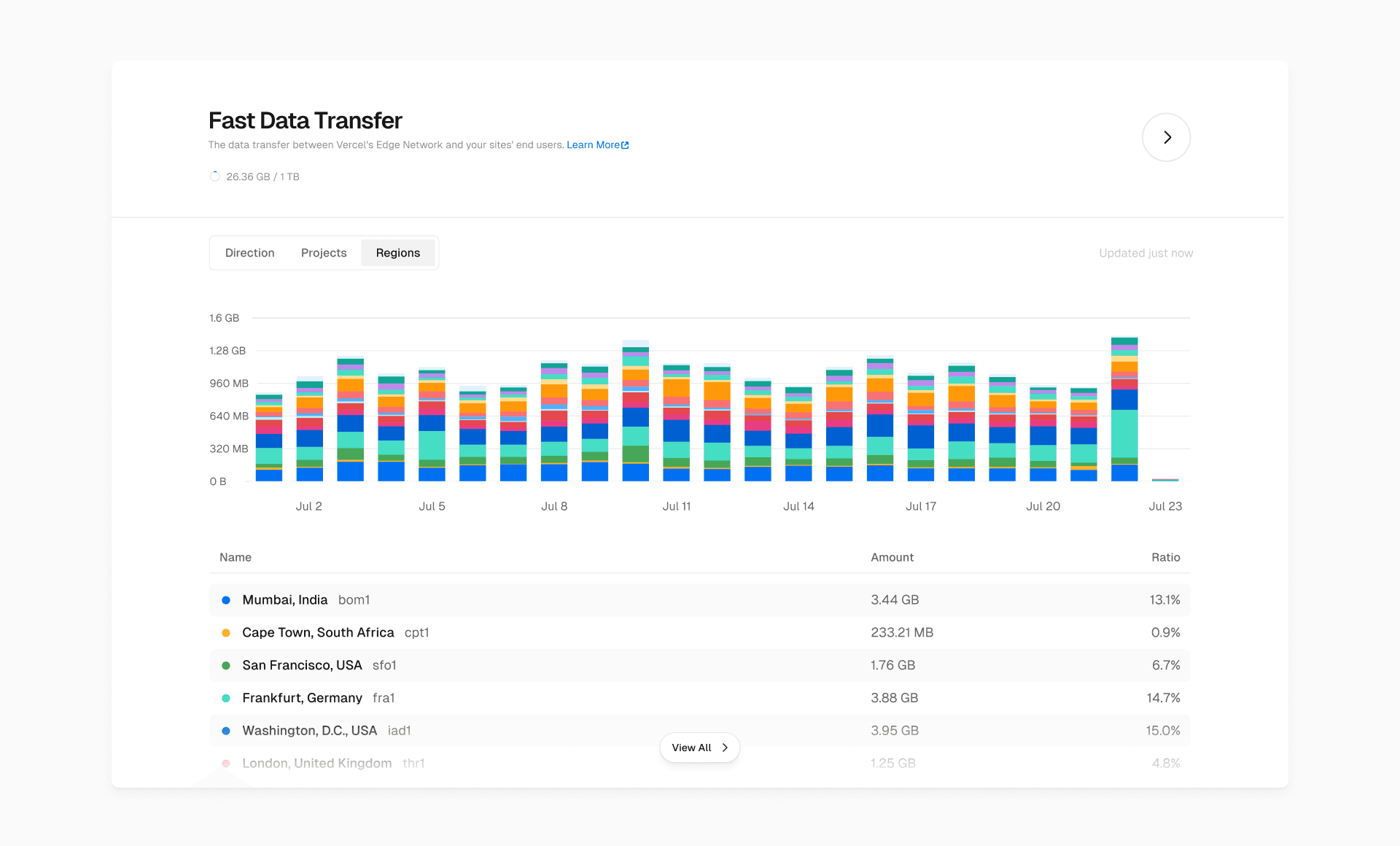Click the external link icon beside Learn More
The image size is (1400, 846).
click(625, 145)
